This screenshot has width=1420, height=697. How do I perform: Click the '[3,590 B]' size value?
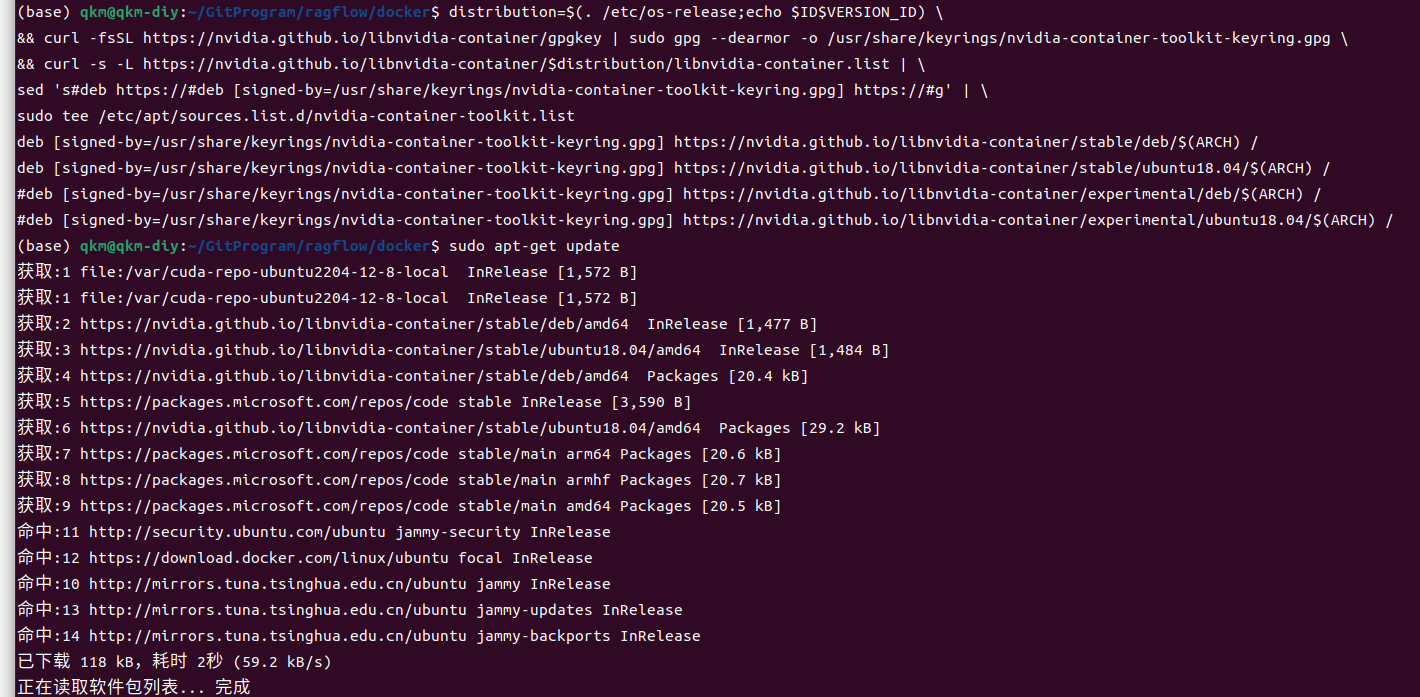click(x=651, y=402)
